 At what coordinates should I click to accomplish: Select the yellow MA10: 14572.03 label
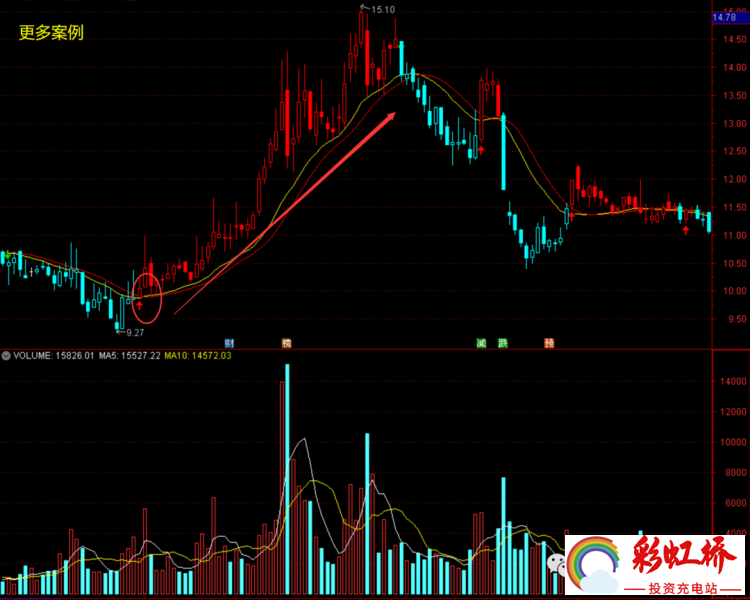198,355
